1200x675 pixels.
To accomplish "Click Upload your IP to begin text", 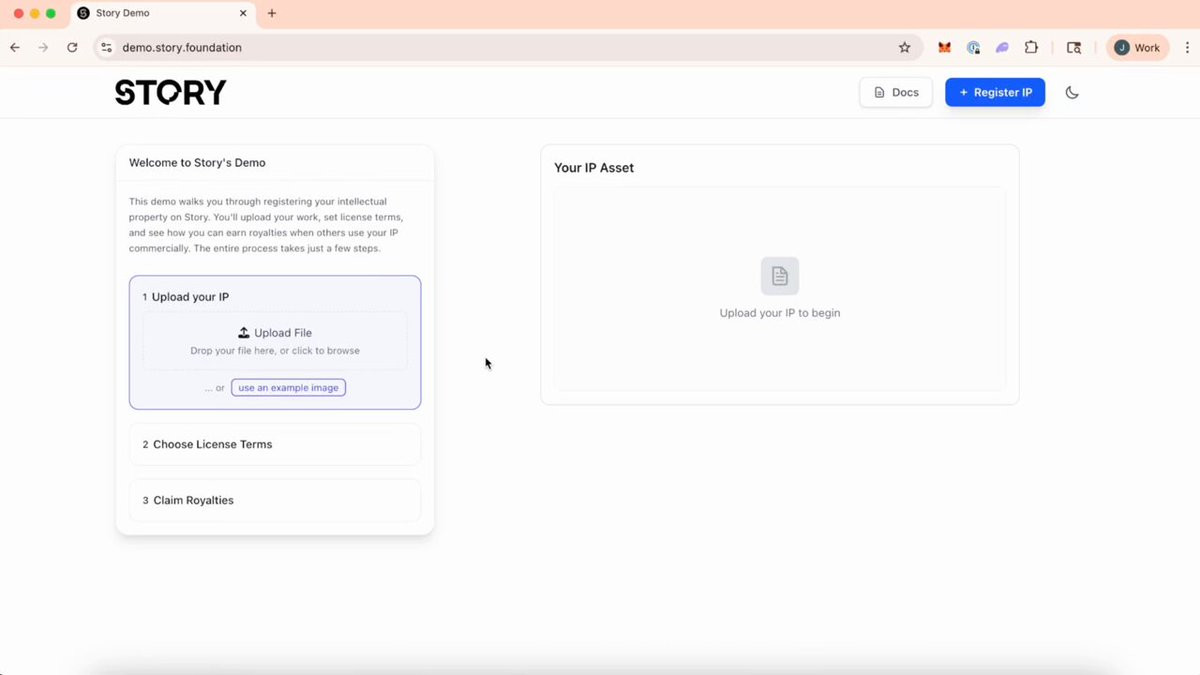I will tap(780, 313).
